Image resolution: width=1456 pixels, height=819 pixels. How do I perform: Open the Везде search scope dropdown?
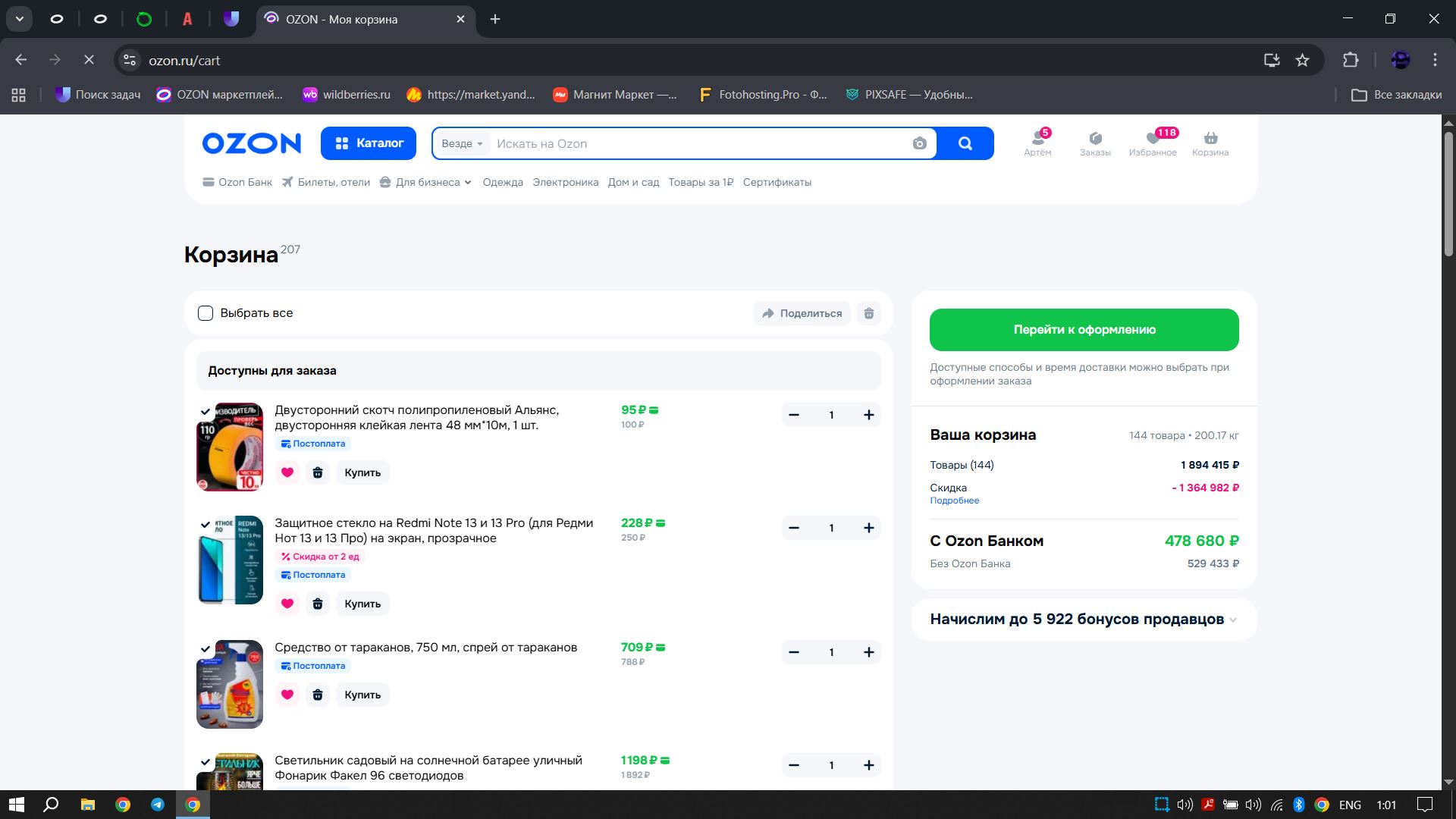pyautogui.click(x=462, y=143)
